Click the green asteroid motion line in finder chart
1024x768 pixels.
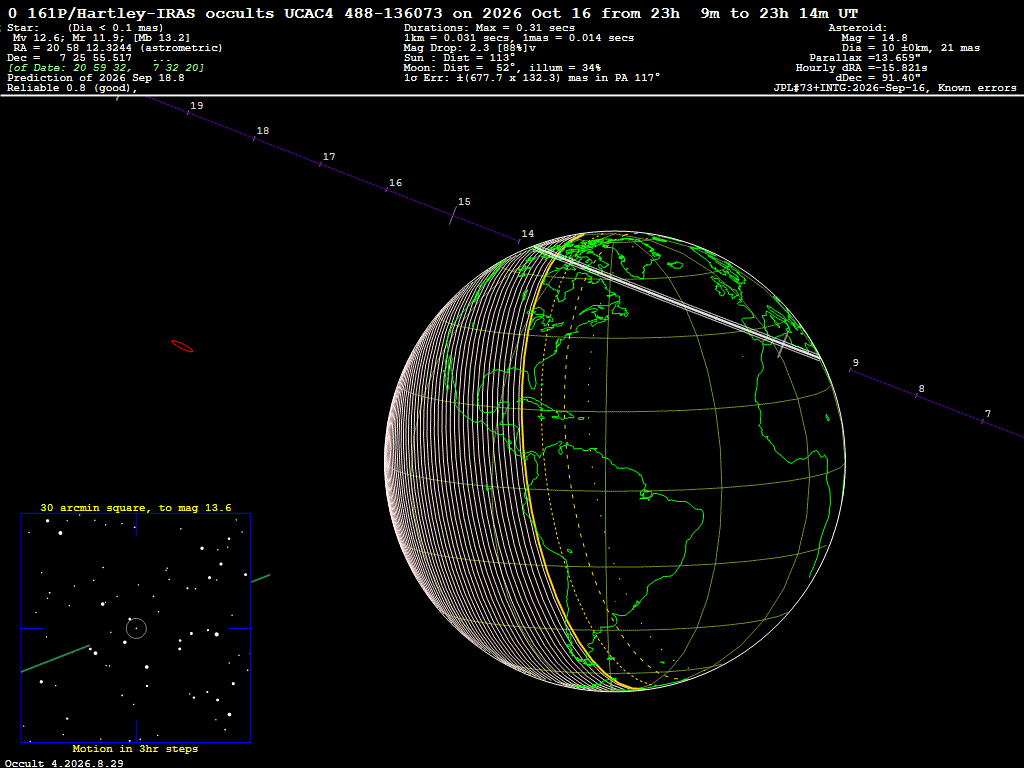[x=56, y=658]
